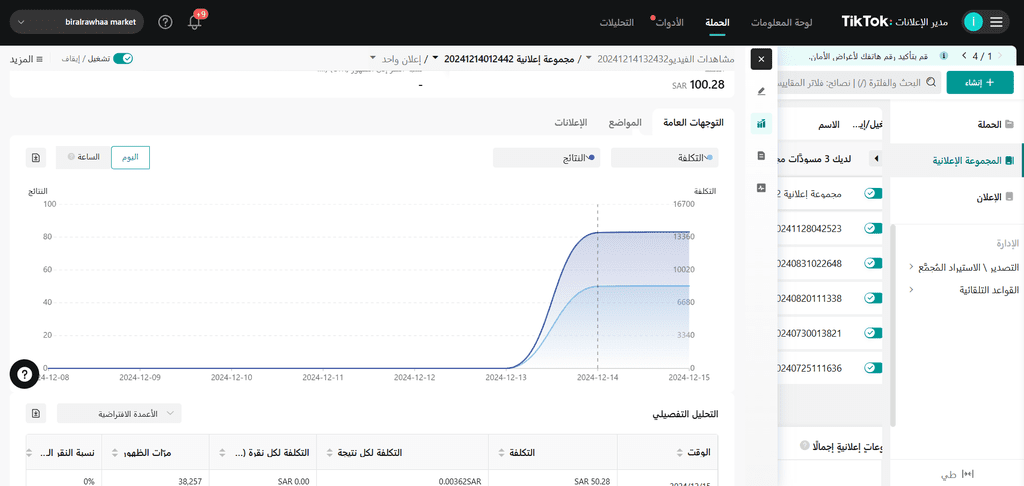Screen dimensions: 1024x486
Task: Select الحملة level in sidebar
Action: [955, 124]
